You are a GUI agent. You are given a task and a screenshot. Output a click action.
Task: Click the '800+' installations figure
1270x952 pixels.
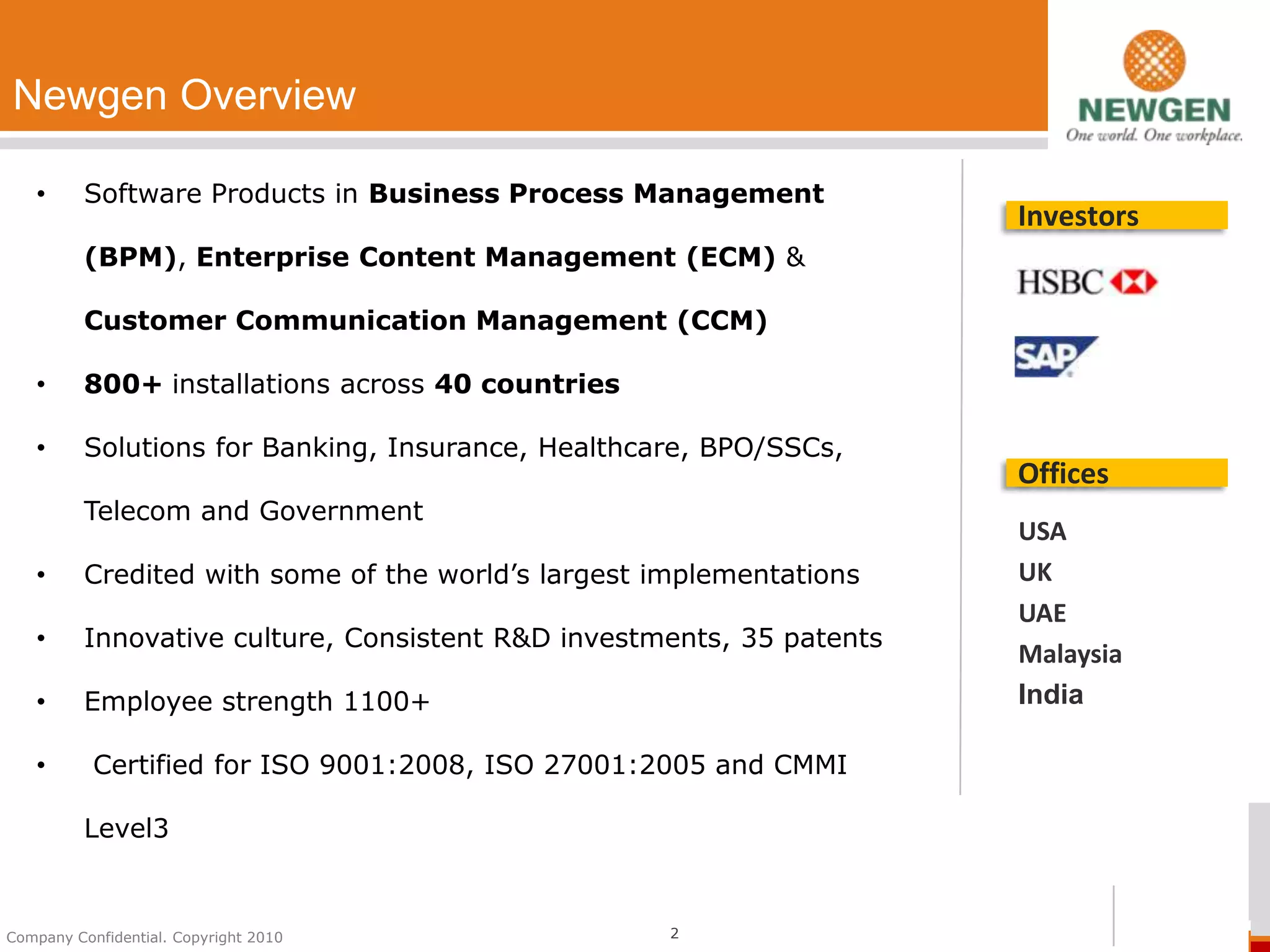[x=123, y=384]
